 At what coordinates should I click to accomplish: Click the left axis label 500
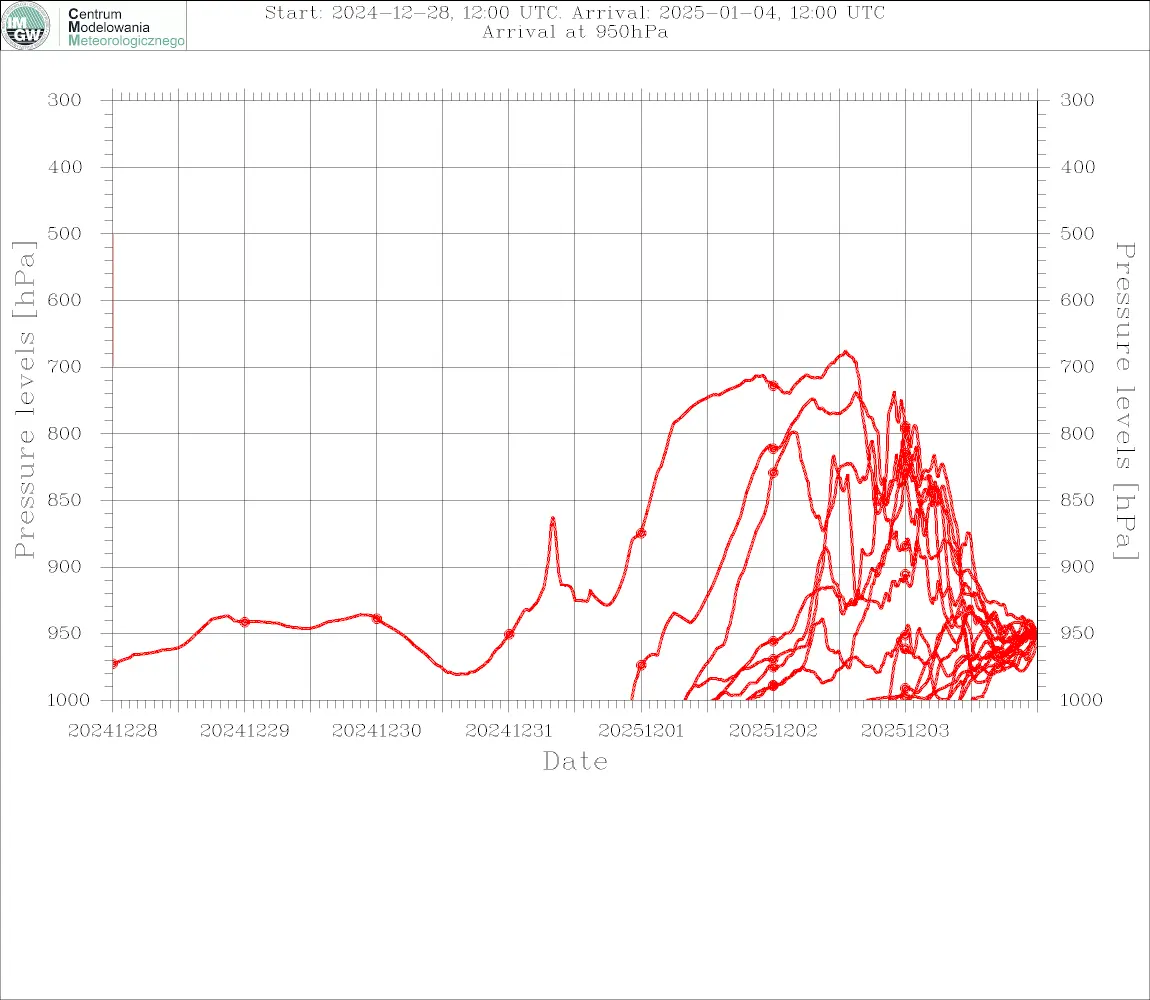pos(65,233)
